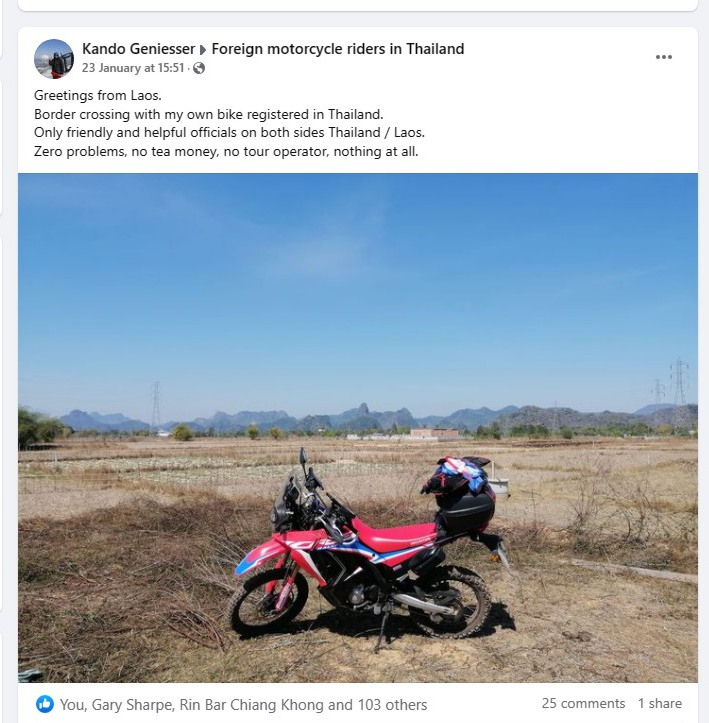Image resolution: width=709 pixels, height=723 pixels.
Task: Open the motorcycle photo in full view
Action: tap(358, 427)
